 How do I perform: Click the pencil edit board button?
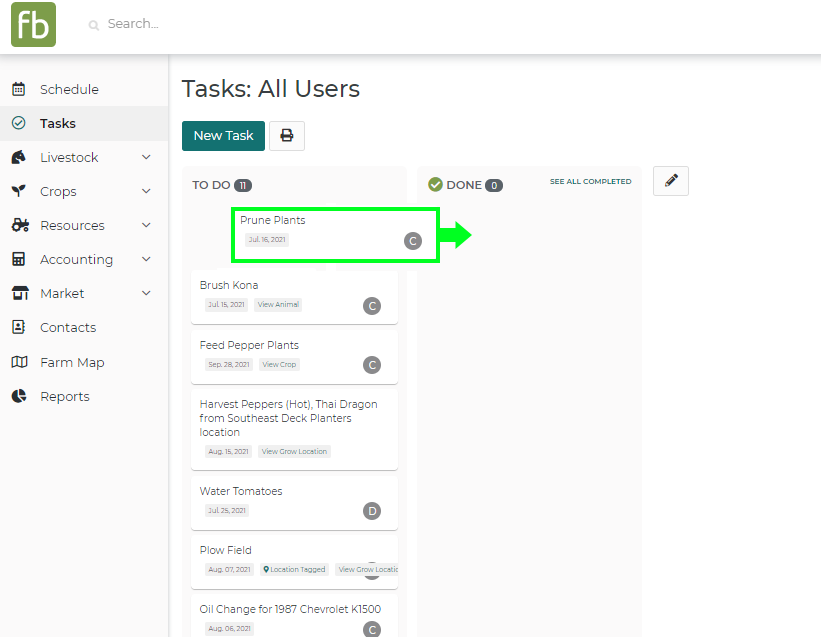click(x=671, y=181)
